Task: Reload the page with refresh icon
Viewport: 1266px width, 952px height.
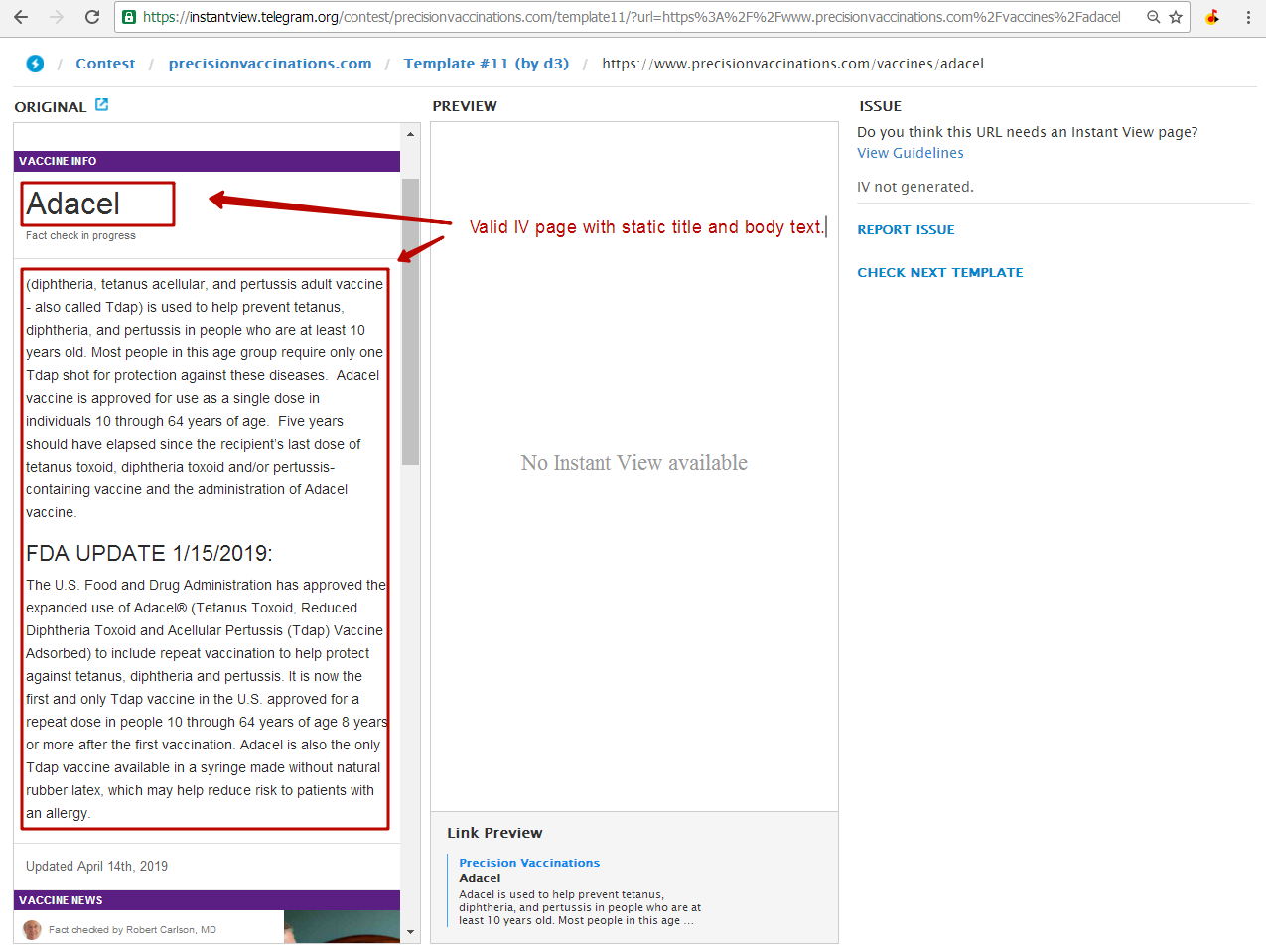Action: [92, 17]
